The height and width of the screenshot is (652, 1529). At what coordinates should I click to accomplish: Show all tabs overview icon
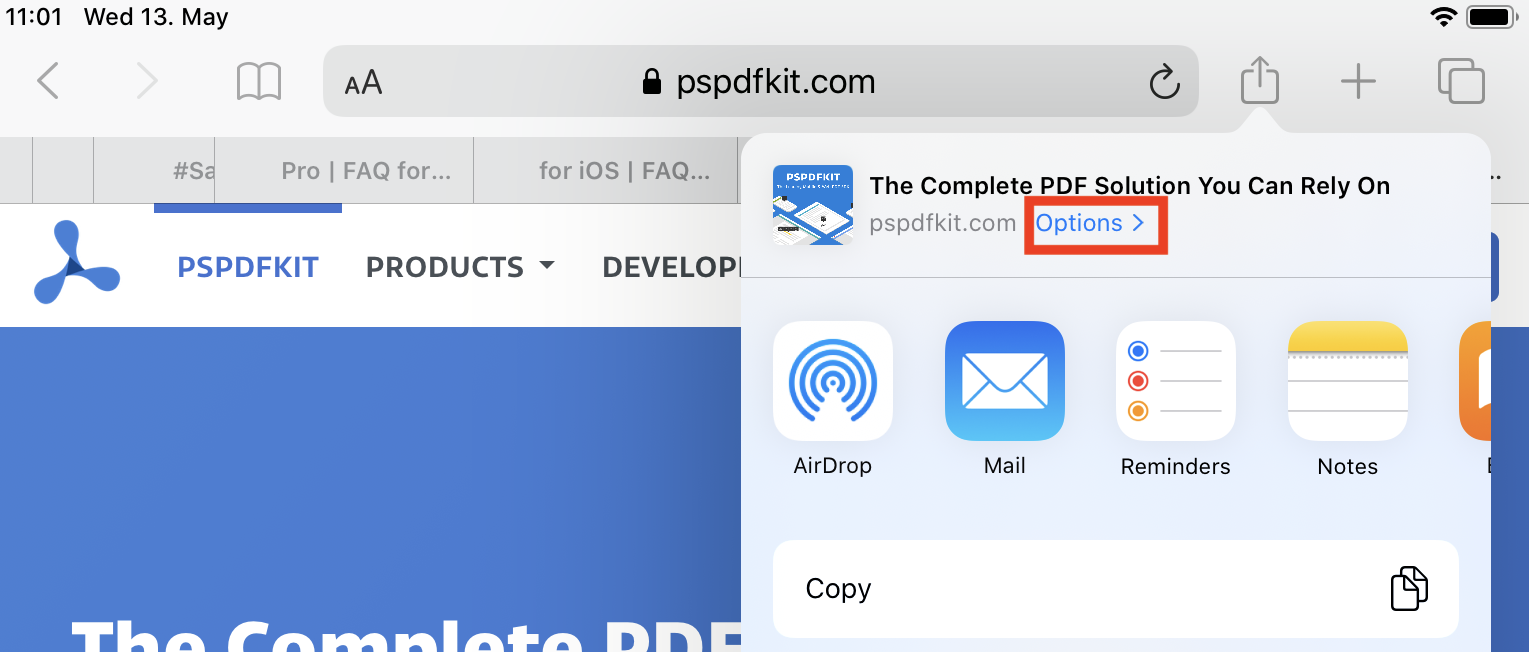[1461, 81]
